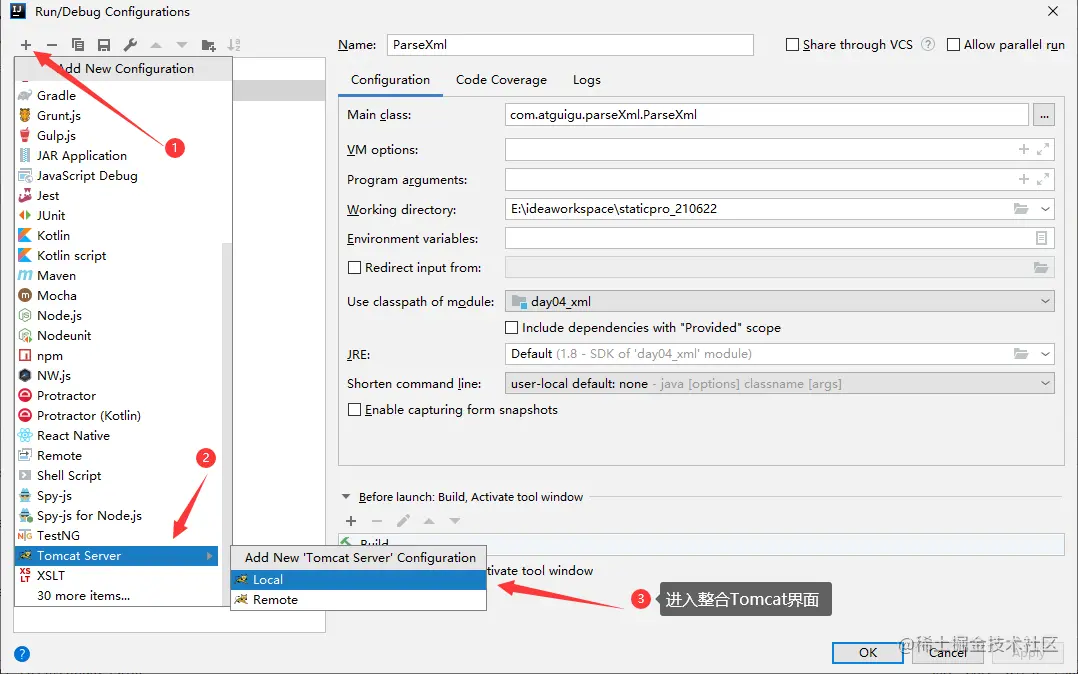This screenshot has width=1078, height=674.
Task: Open the Logs tab
Action: pyautogui.click(x=586, y=80)
